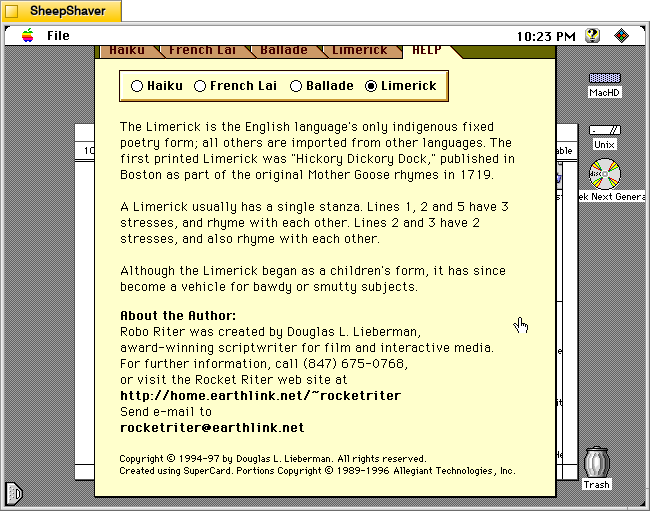Choose the Limerick radio button
The width and height of the screenshot is (650, 511).
(x=400, y=86)
